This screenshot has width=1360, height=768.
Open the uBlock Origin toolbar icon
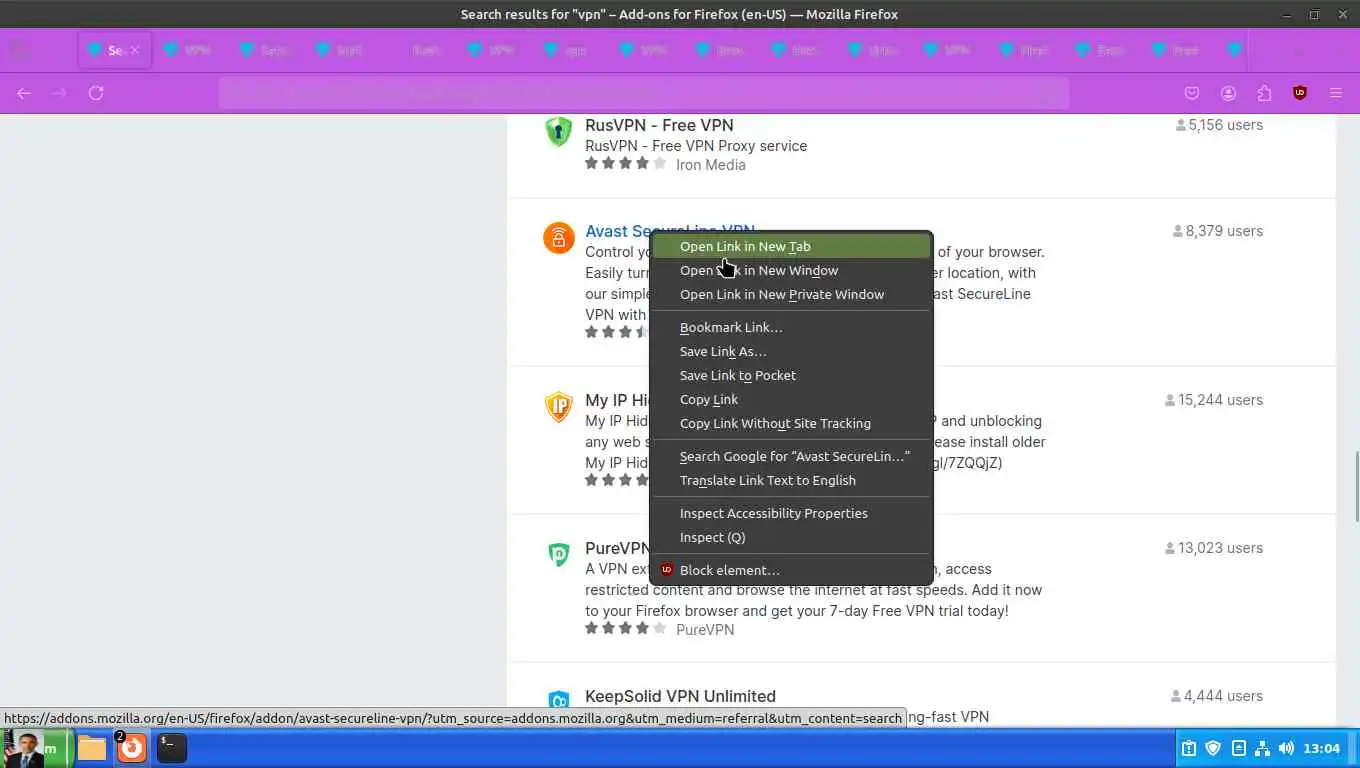tap(1300, 93)
